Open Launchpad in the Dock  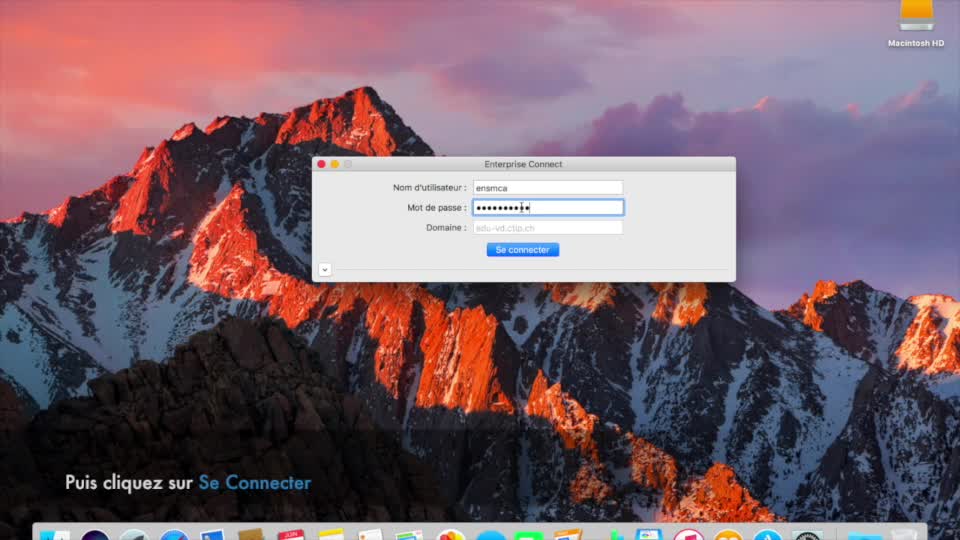click(x=134, y=535)
